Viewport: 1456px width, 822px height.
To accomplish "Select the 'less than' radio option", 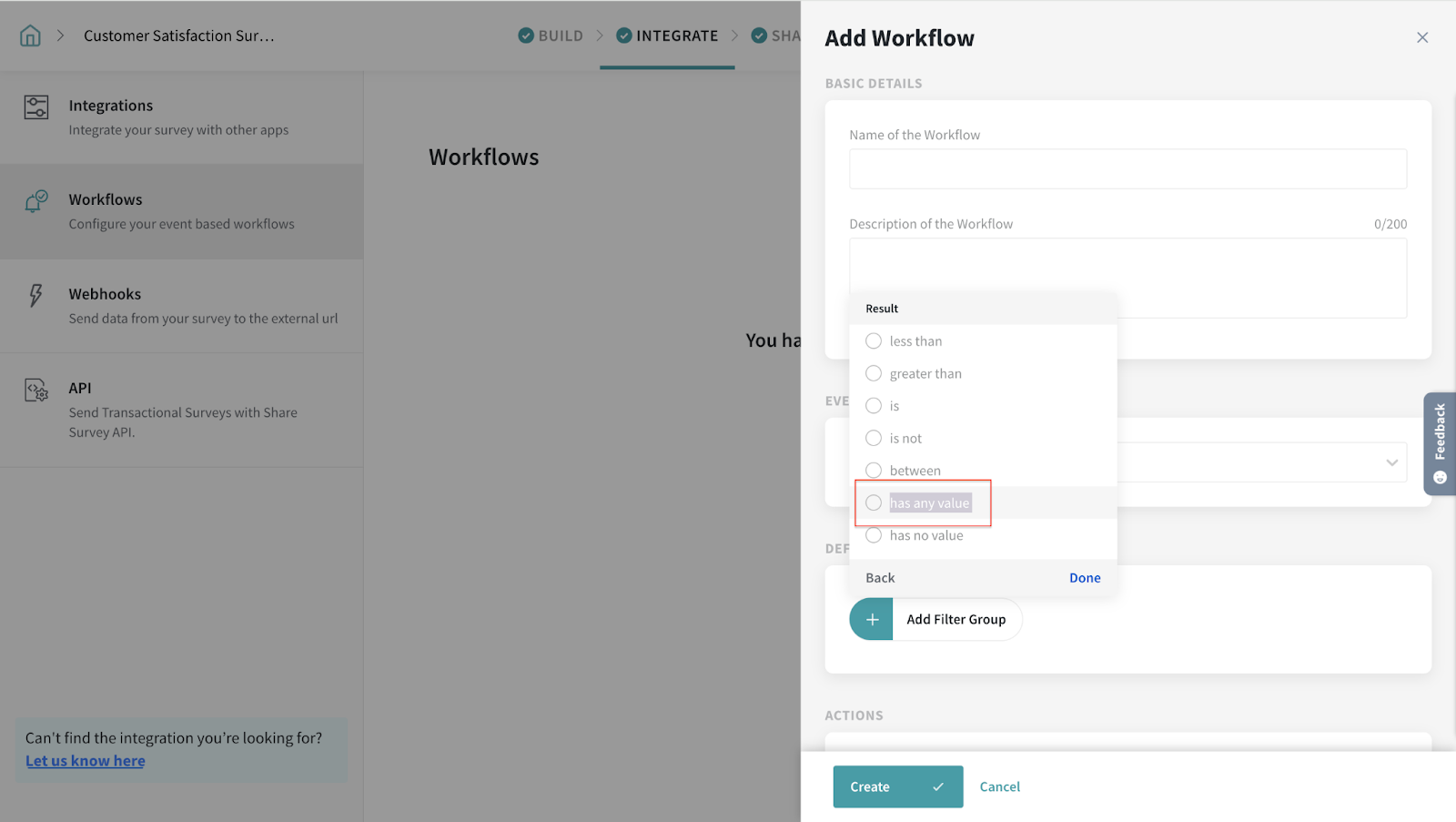I will tap(874, 341).
